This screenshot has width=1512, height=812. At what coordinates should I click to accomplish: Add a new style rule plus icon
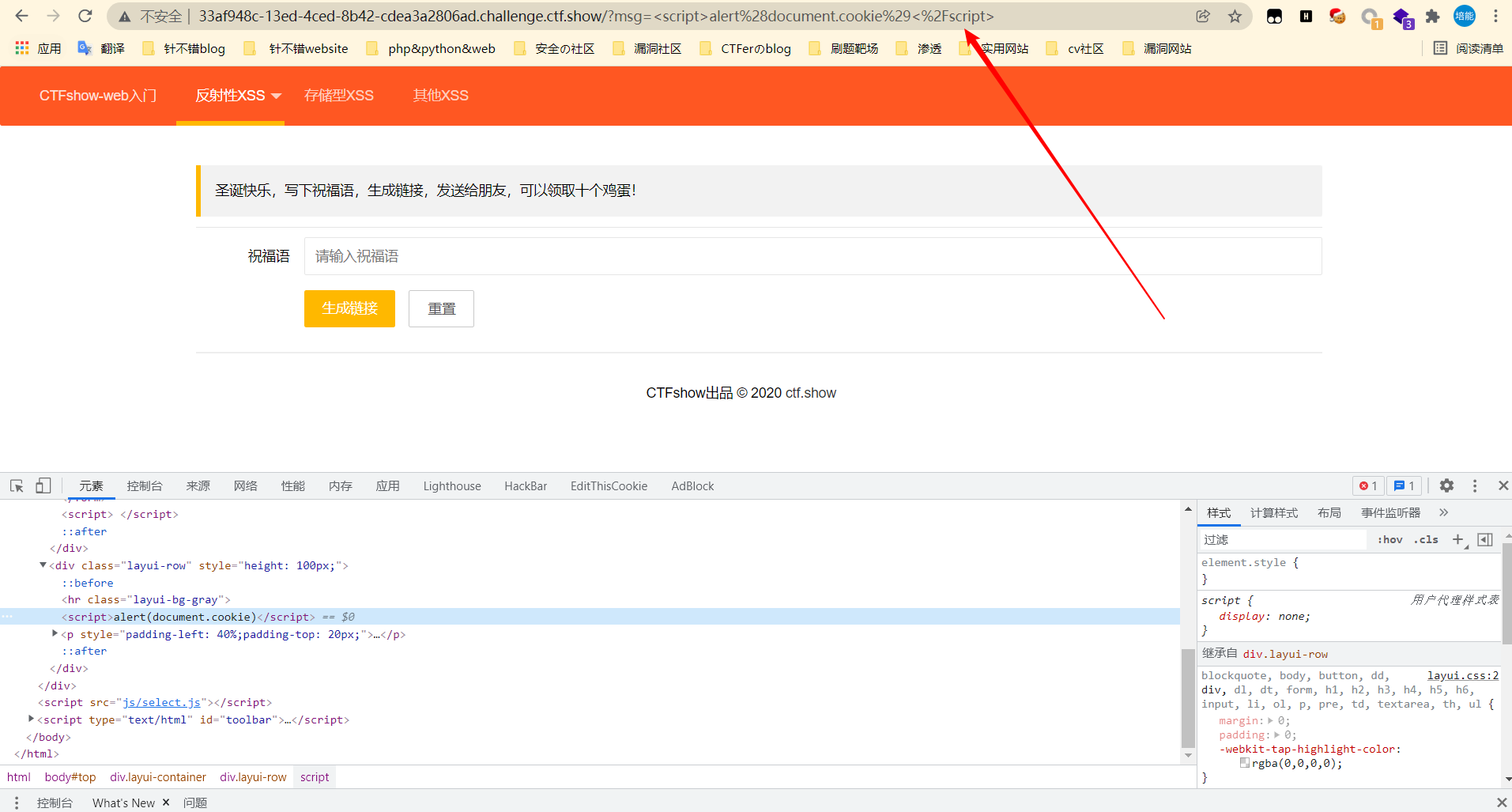1459,539
